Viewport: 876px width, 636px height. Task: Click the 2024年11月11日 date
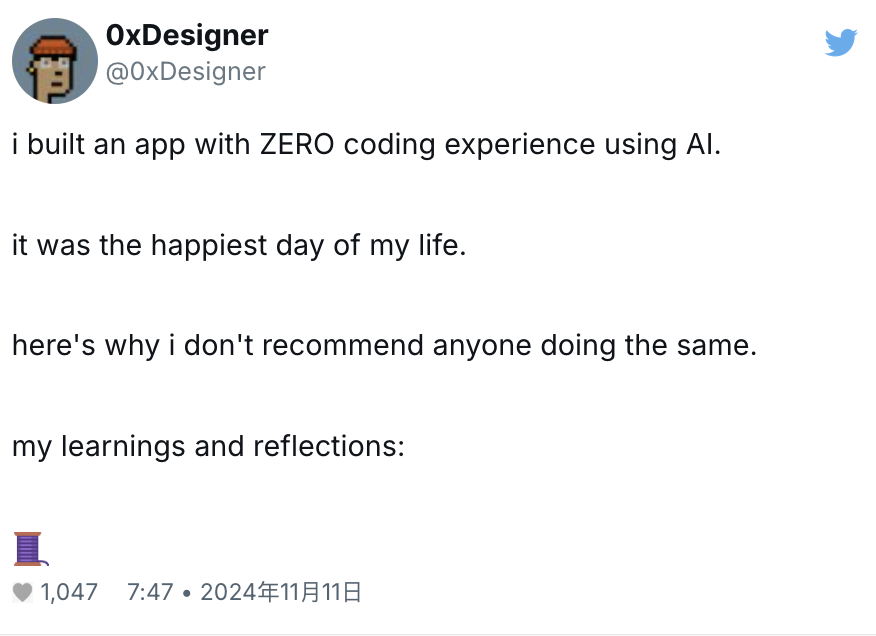tap(280, 592)
